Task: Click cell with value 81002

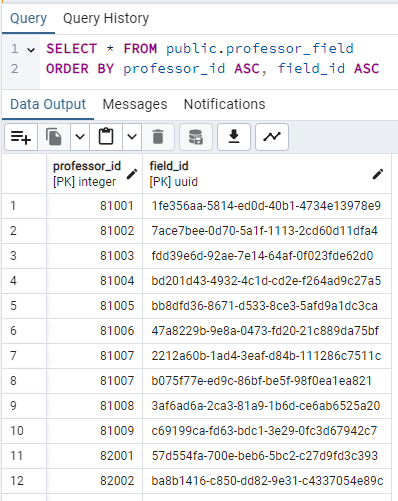Action: tap(94, 231)
